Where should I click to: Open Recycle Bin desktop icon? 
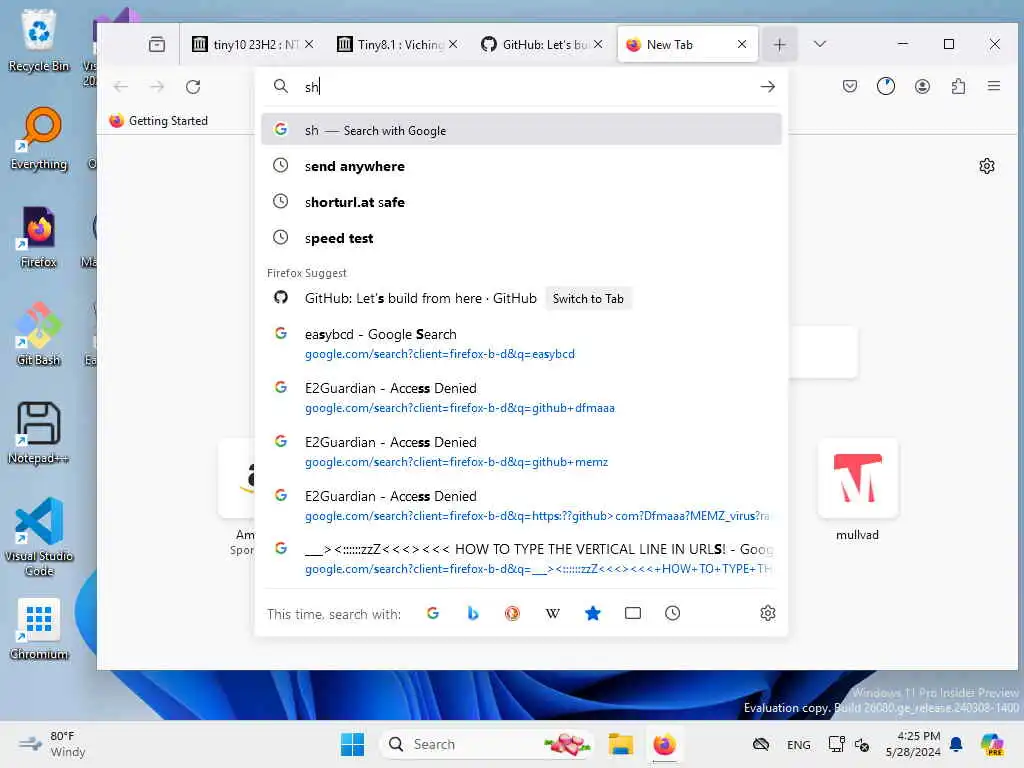point(39,40)
